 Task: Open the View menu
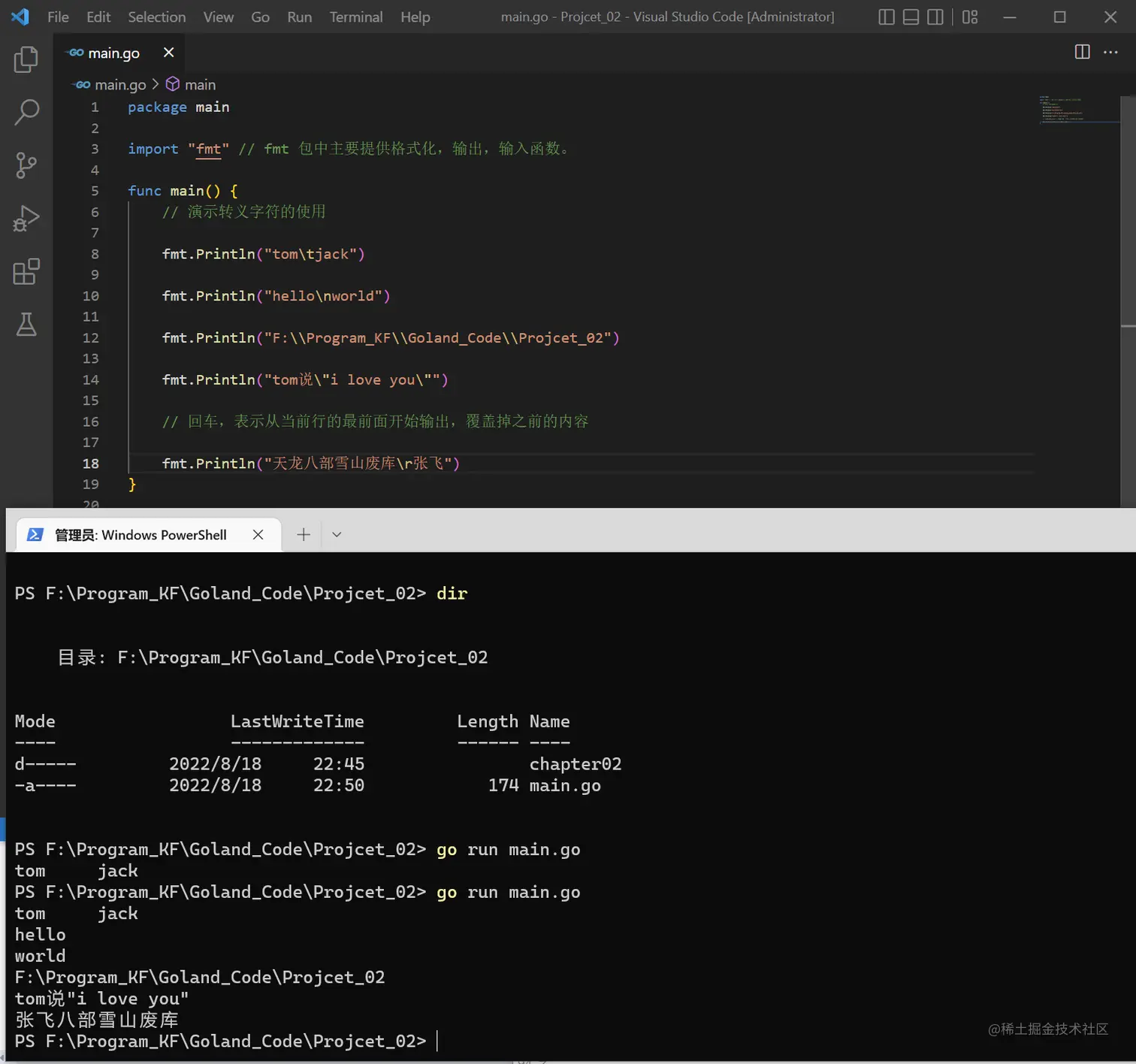pyautogui.click(x=218, y=17)
